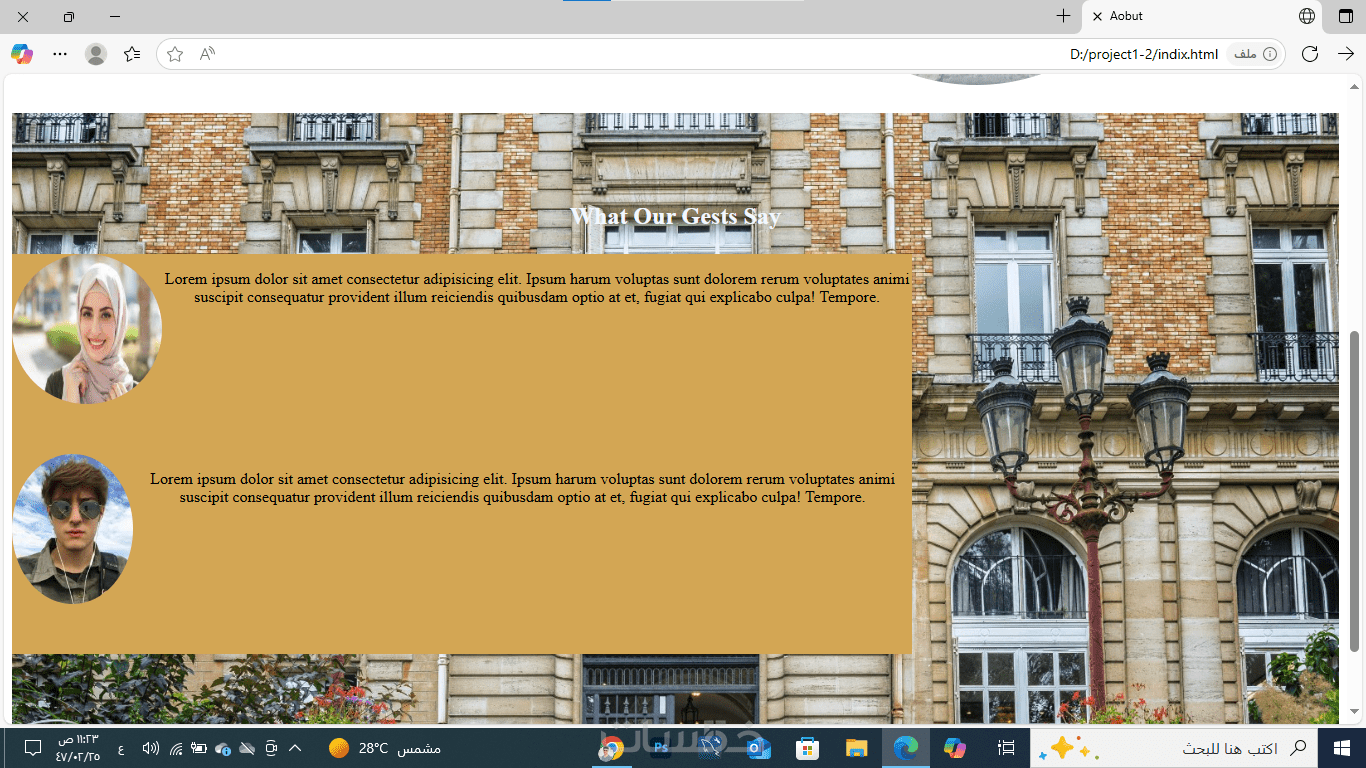This screenshot has height=768, width=1366.
Task: Open Google Chrome from the taskbar
Action: tap(612, 748)
